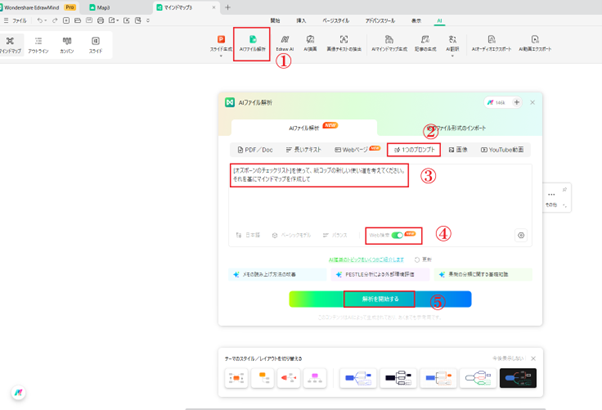This screenshot has width=602, height=410.
Task: Expand the AI translation dropdown arrow
Action: 452,56
